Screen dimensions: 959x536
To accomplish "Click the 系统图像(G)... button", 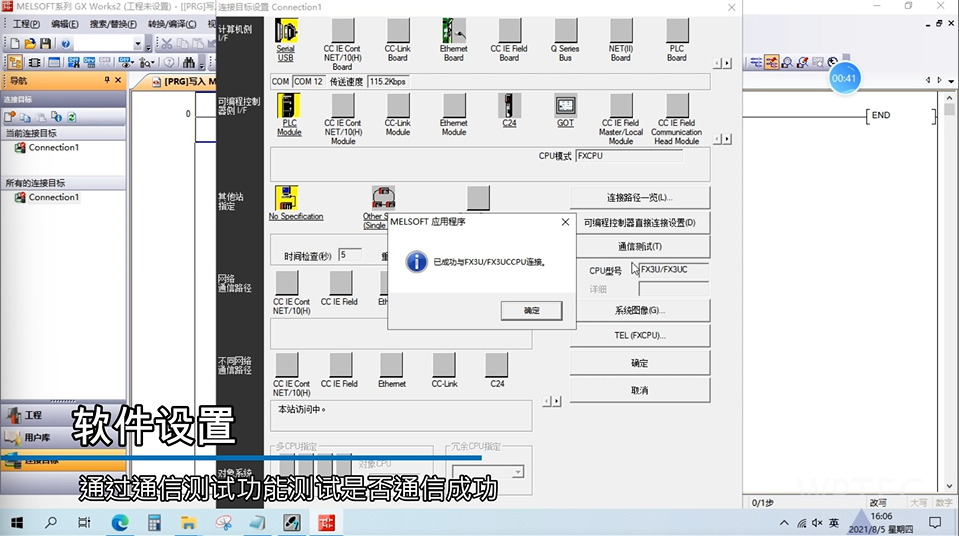I will click(640, 310).
